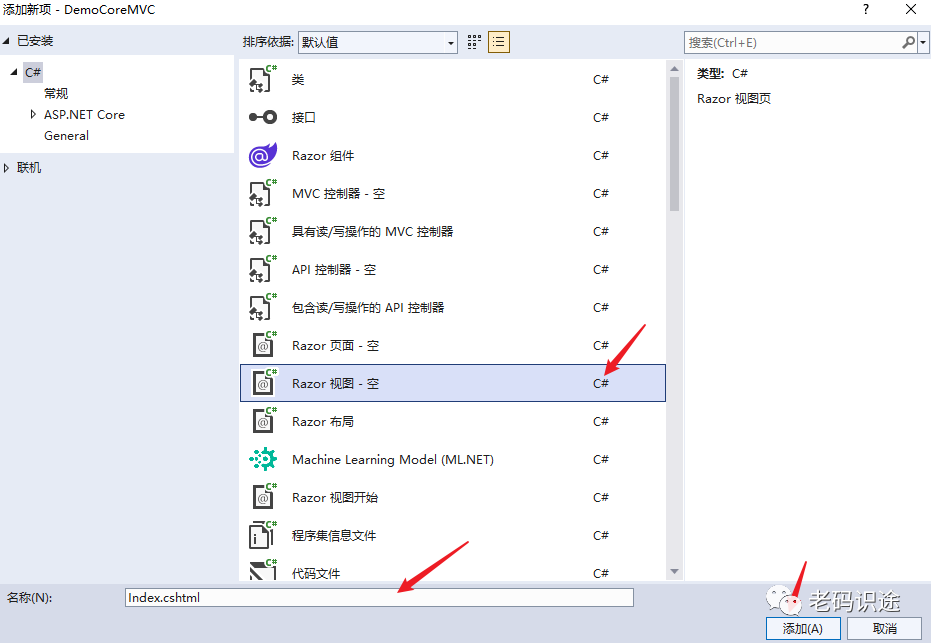Expand the ASP.NET Core node
Image resolution: width=931 pixels, height=643 pixels.
coord(33,114)
